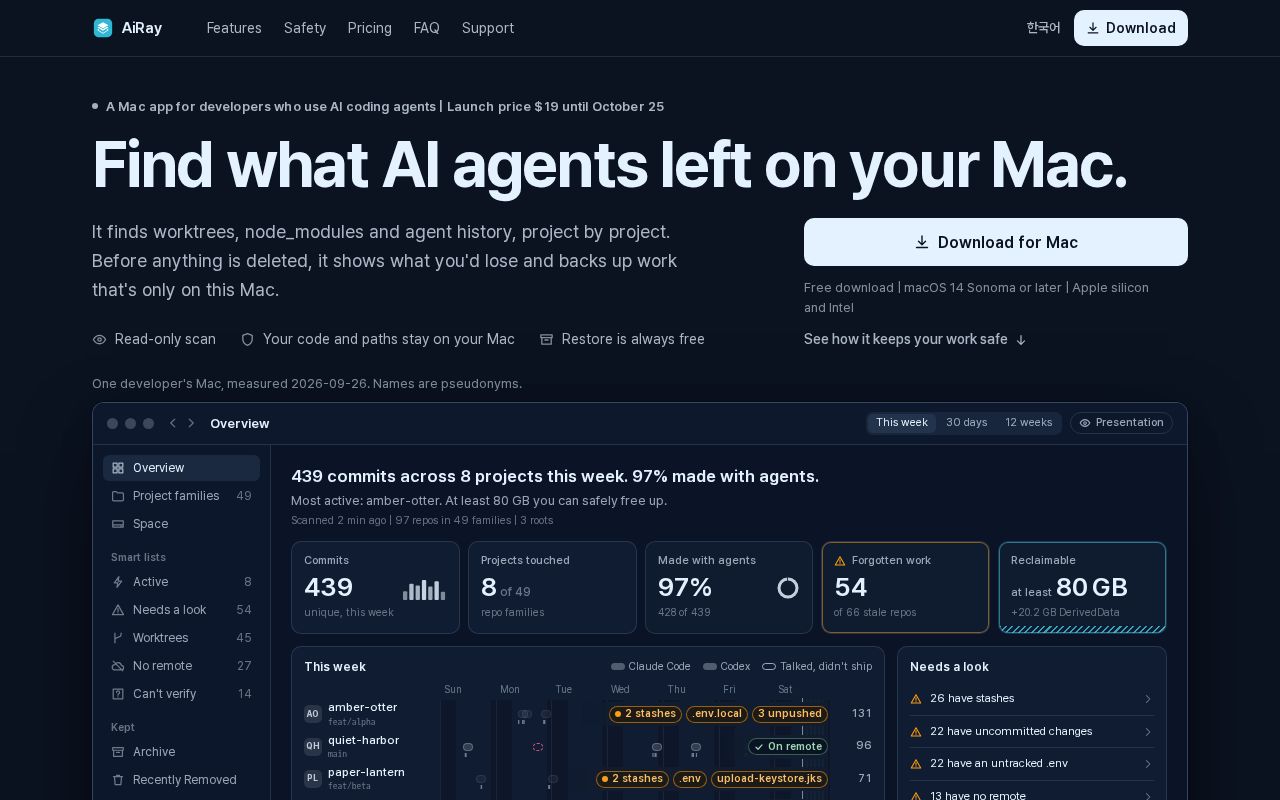Click the paper-lantern PL avatar
The image size is (1280, 800).
[x=313, y=778]
